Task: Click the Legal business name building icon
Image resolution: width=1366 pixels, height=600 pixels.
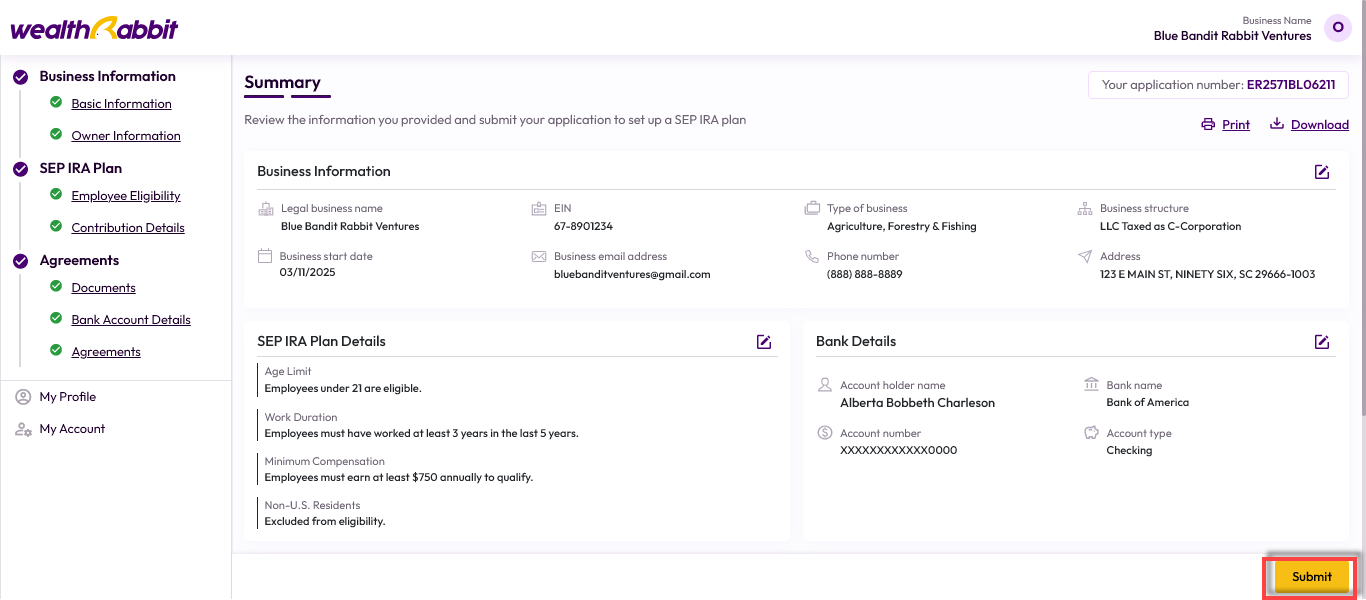Action: (265, 209)
